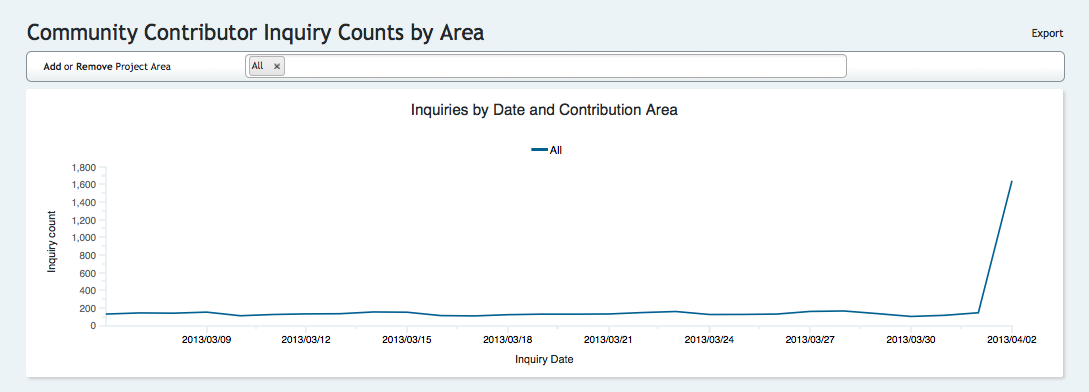The width and height of the screenshot is (1089, 392).
Task: Click the 2013/03/21 axis date label
Action: pos(608,340)
